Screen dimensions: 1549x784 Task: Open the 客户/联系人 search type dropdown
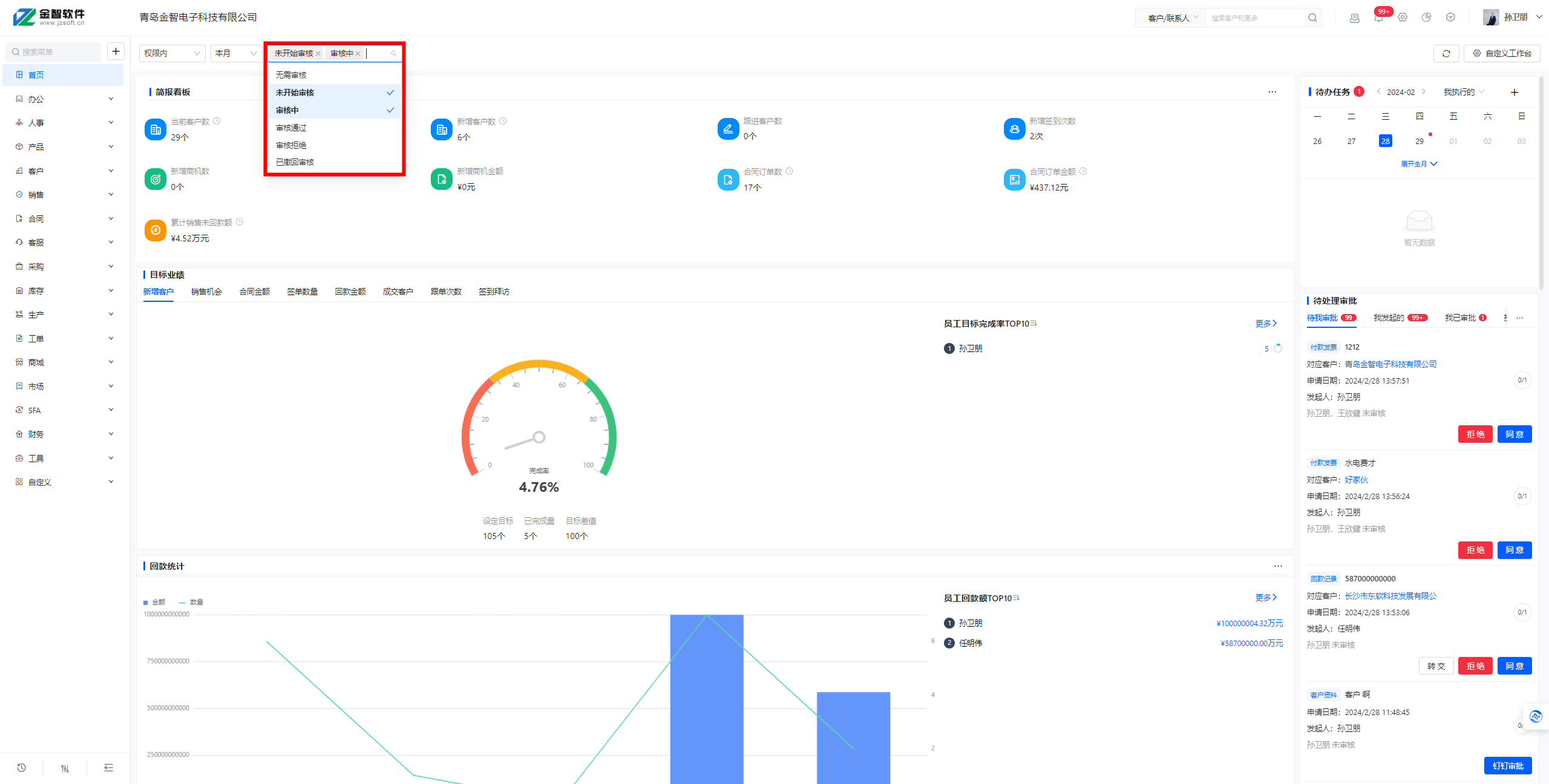point(1172,18)
